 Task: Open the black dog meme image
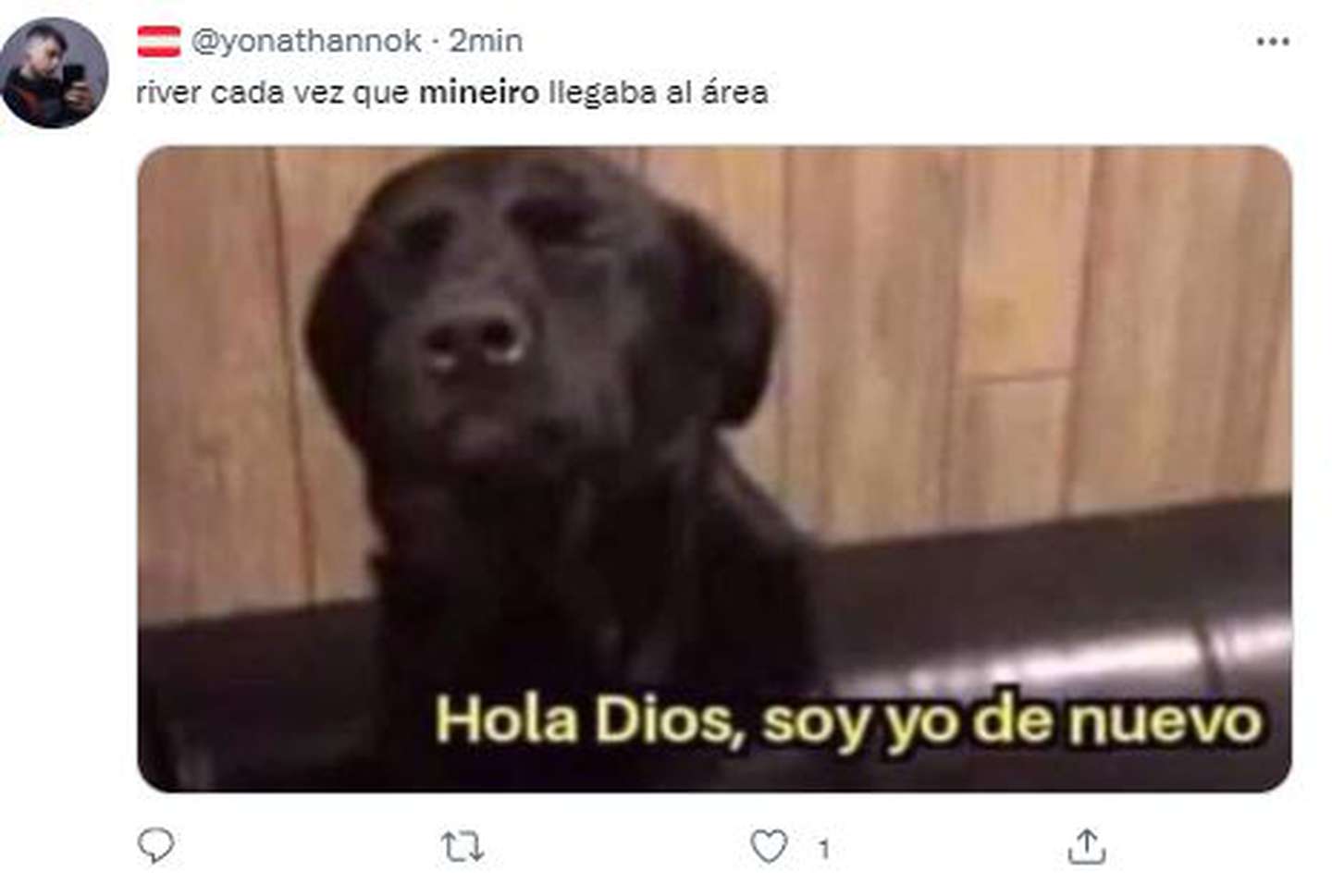coord(714,469)
